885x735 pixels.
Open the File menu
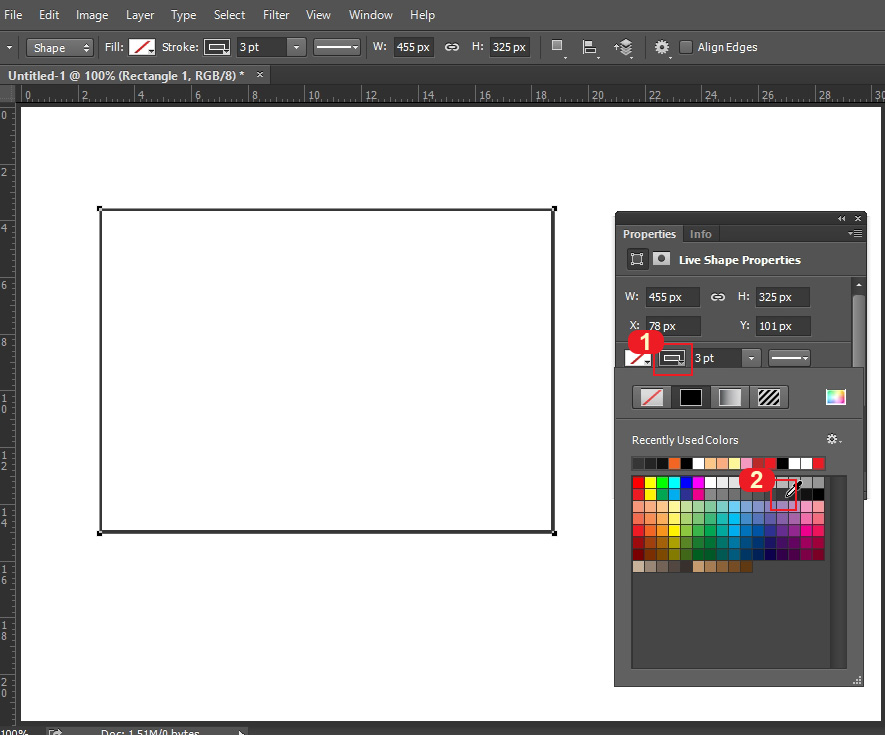pyautogui.click(x=13, y=15)
